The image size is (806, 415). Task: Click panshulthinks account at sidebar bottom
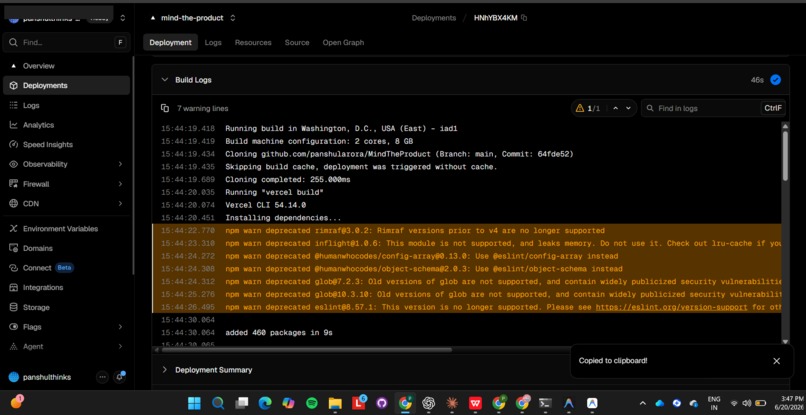(40, 377)
